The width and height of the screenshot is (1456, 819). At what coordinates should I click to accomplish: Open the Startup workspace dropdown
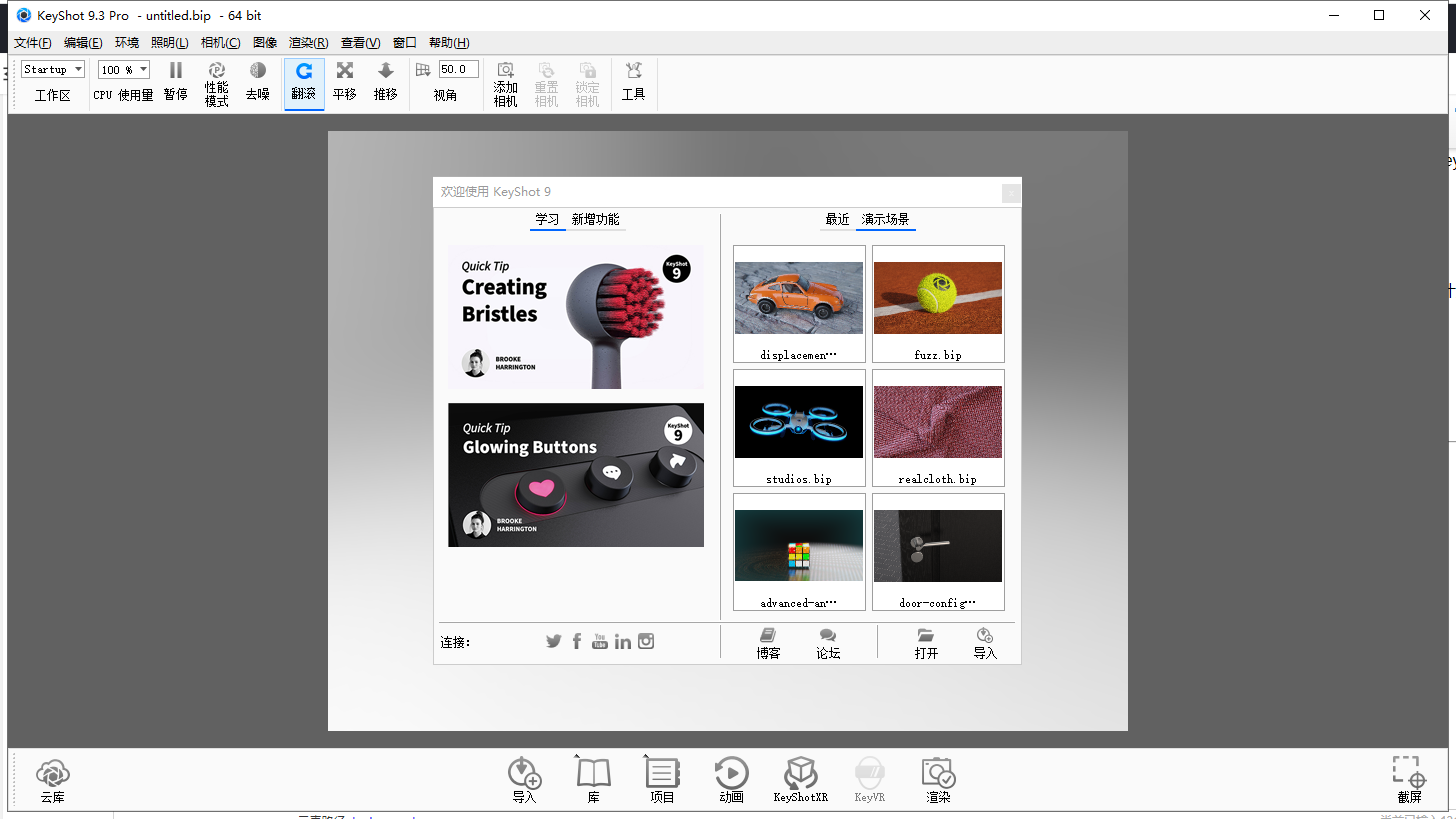coord(53,70)
